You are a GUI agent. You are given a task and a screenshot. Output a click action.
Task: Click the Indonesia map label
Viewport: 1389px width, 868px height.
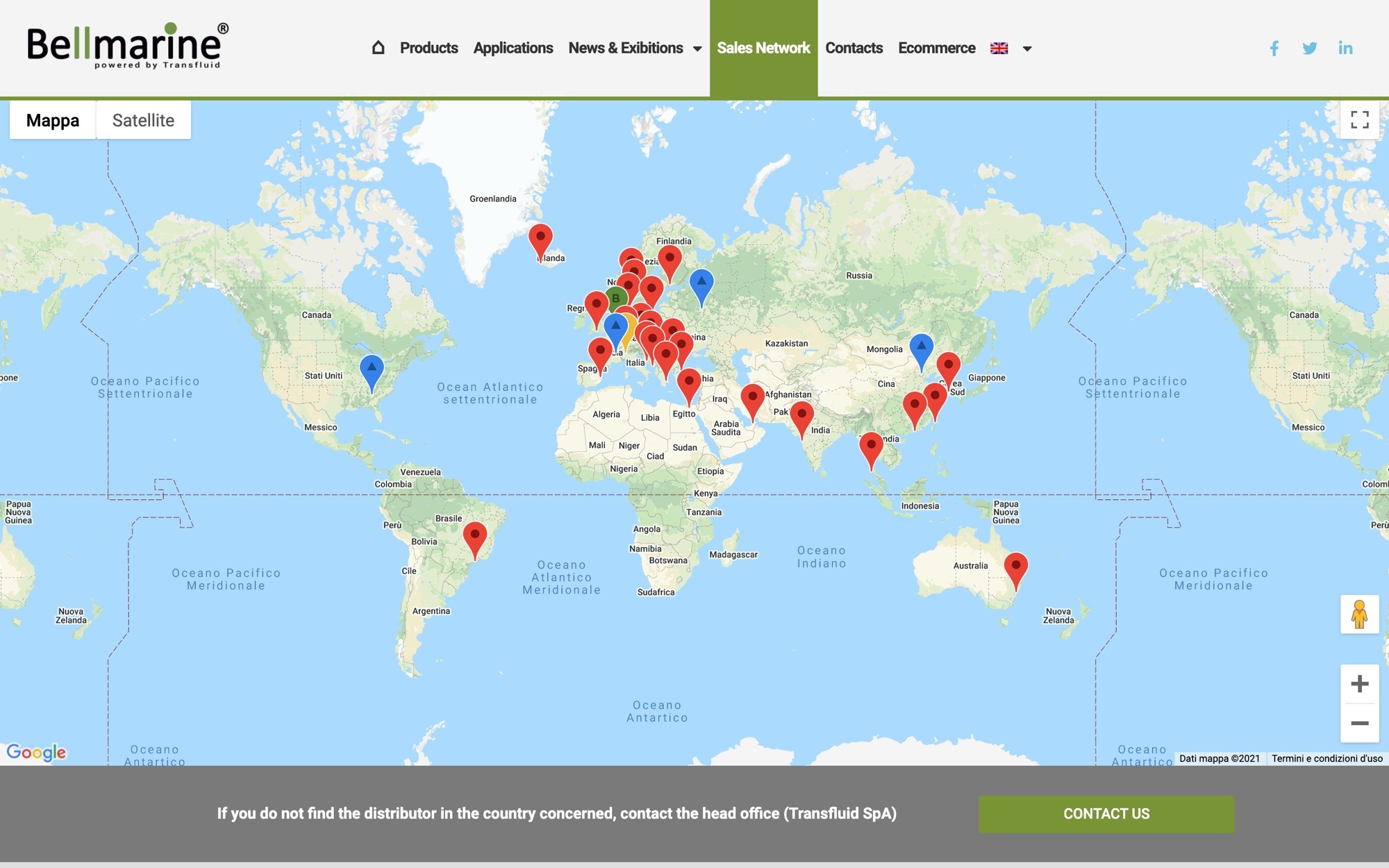click(920, 506)
